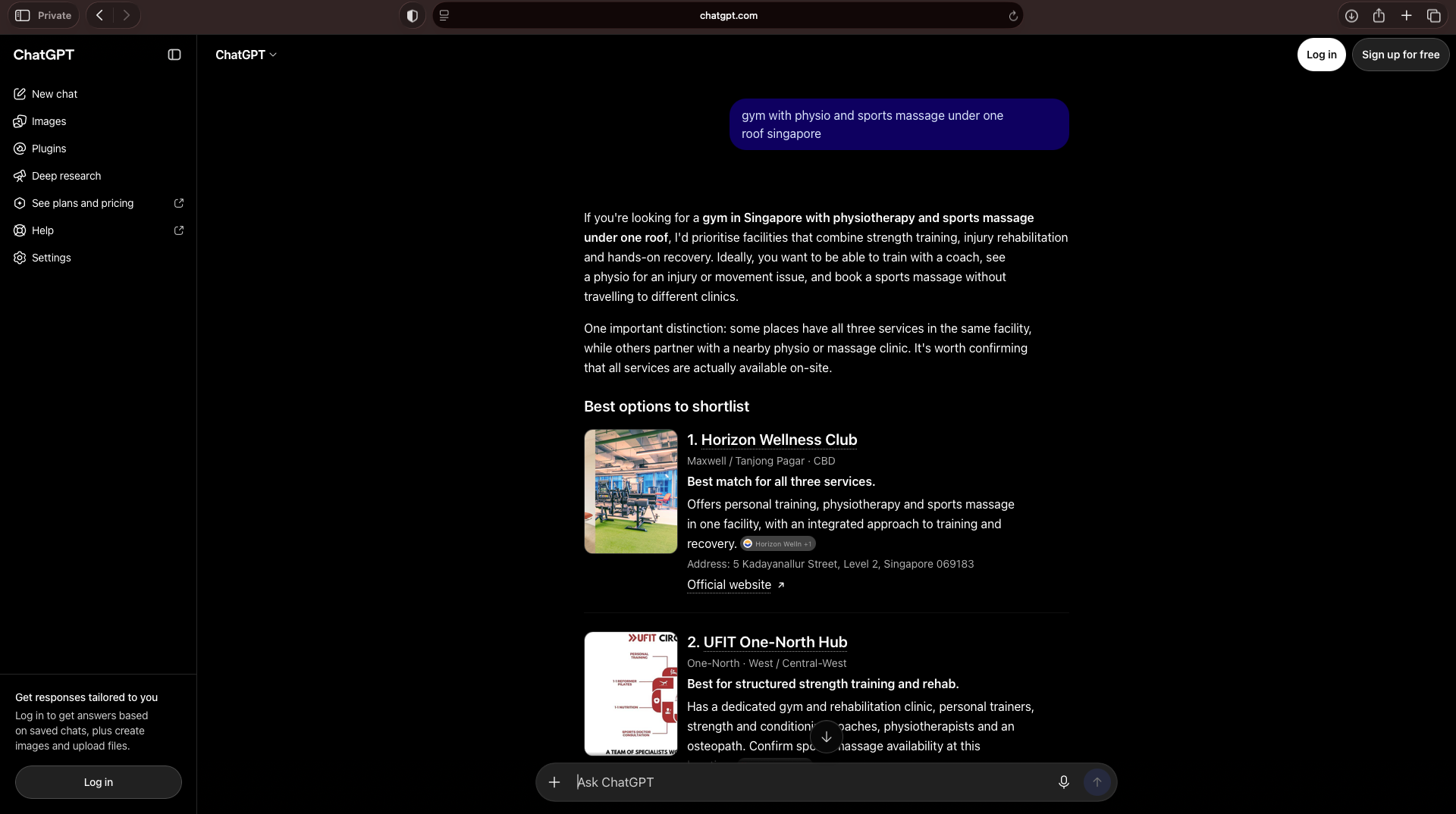Click the send message arrow button
The image size is (1456, 814).
[x=1097, y=782]
